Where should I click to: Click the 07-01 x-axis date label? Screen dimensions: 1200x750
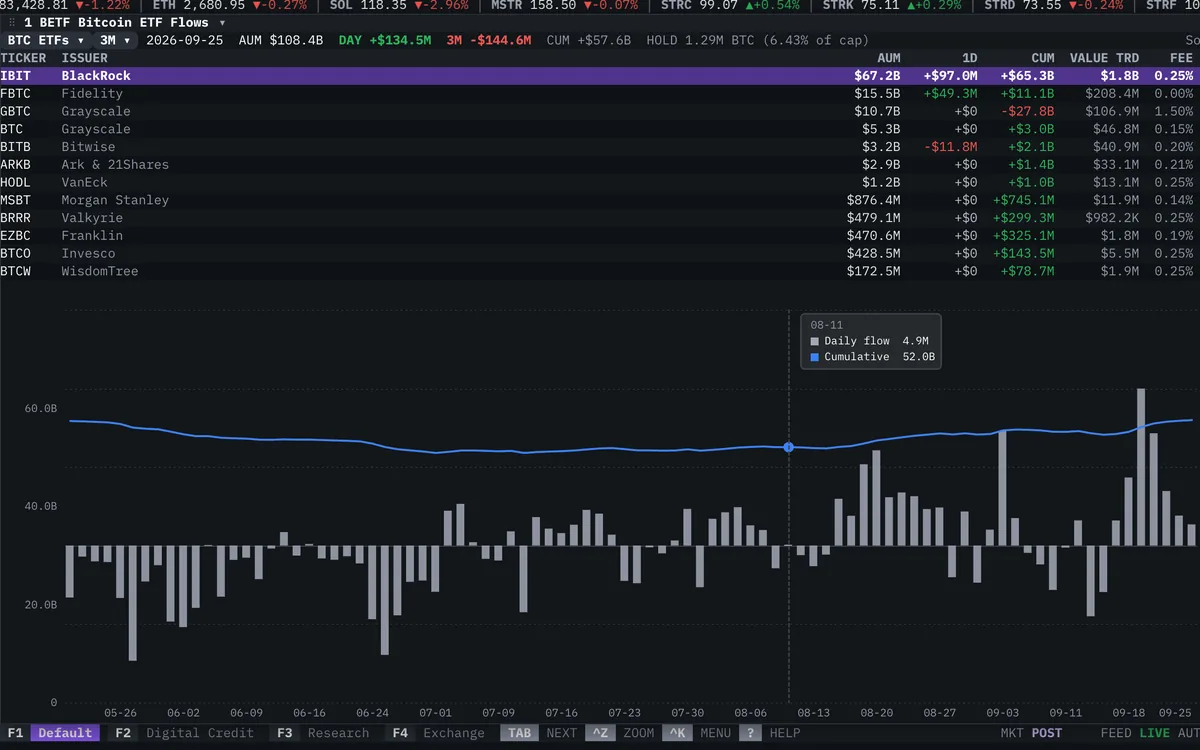click(x=435, y=713)
